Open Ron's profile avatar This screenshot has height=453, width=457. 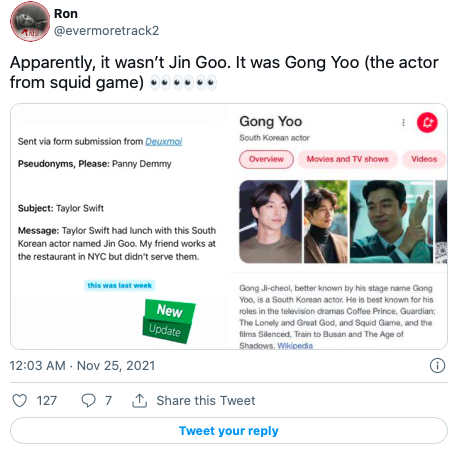pyautogui.click(x=30, y=22)
